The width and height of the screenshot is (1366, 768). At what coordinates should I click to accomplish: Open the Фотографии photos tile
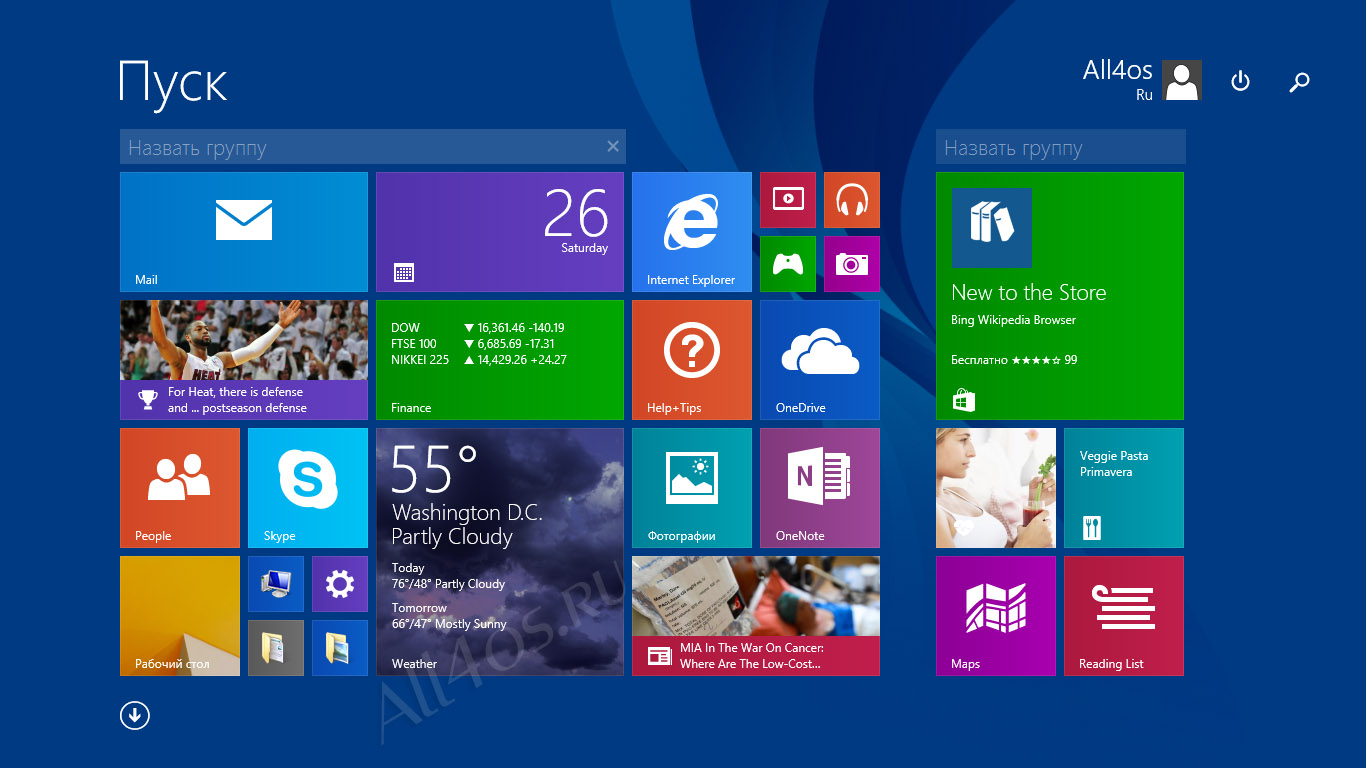tap(692, 488)
